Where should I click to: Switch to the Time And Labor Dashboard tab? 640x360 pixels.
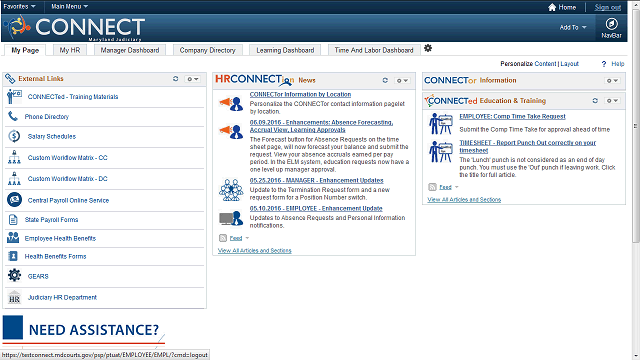coord(374,50)
